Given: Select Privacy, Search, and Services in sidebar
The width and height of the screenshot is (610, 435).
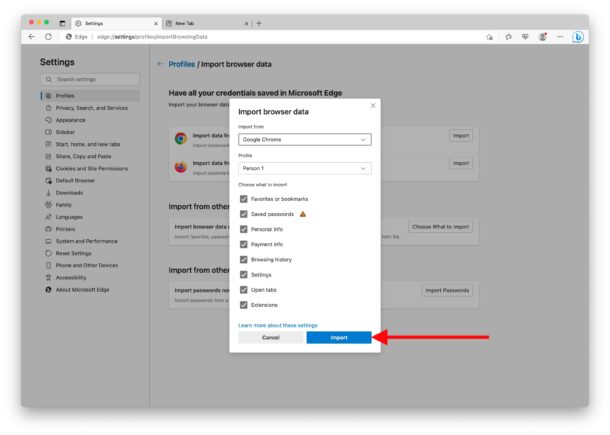Looking at the screenshot, I should [x=91, y=107].
